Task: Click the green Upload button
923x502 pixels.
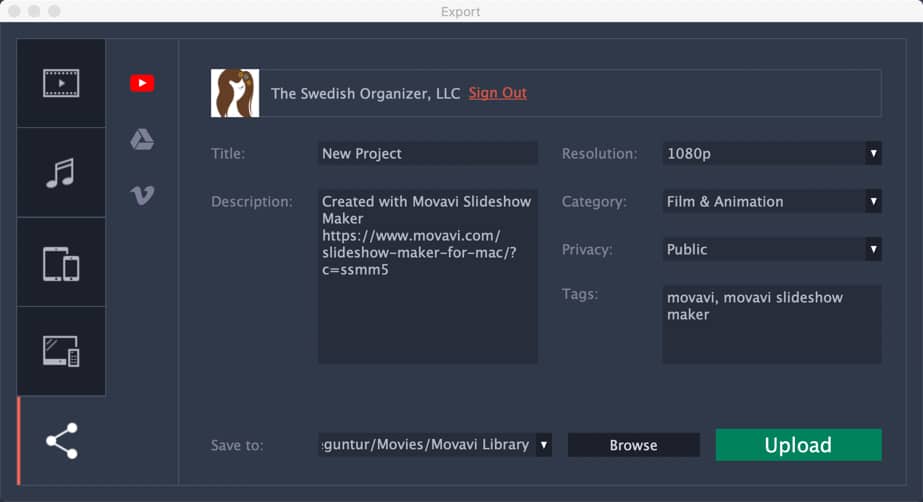Action: (x=798, y=445)
